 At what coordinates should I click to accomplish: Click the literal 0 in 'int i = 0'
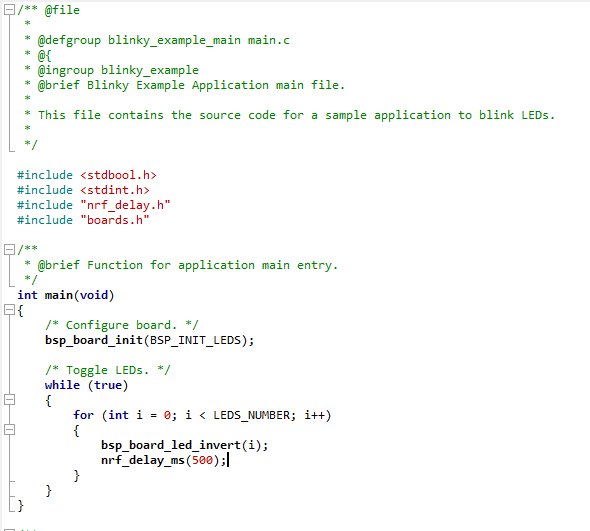[167, 415]
